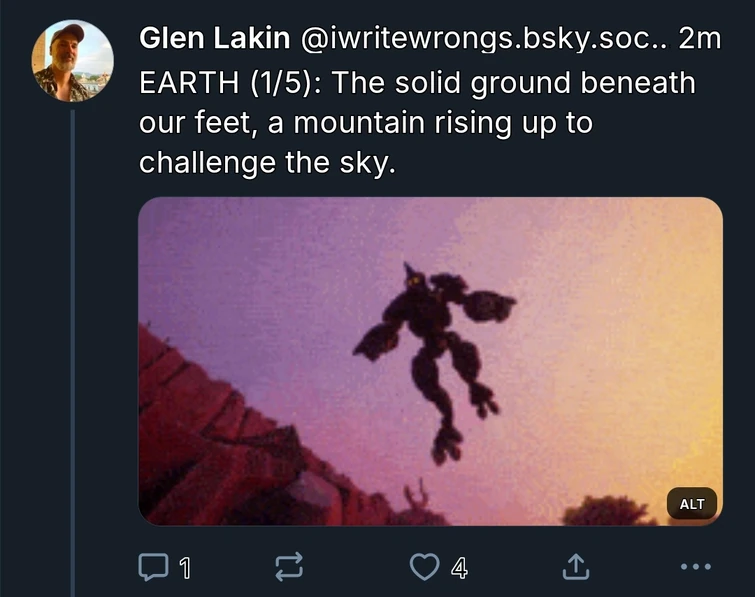Show the GIF's ALT text badge

692,504
